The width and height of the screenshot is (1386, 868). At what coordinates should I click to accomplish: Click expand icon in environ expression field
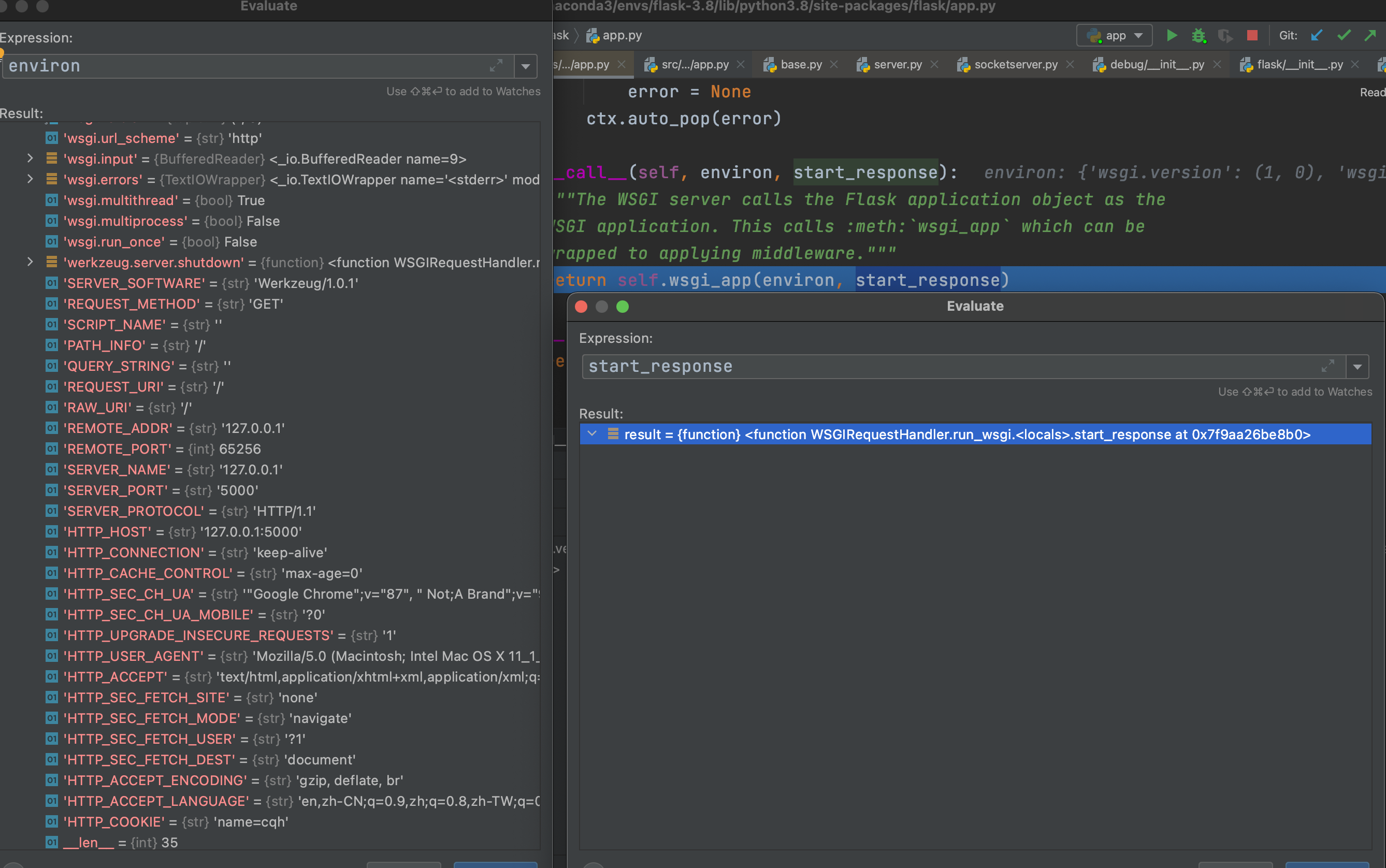coord(496,66)
